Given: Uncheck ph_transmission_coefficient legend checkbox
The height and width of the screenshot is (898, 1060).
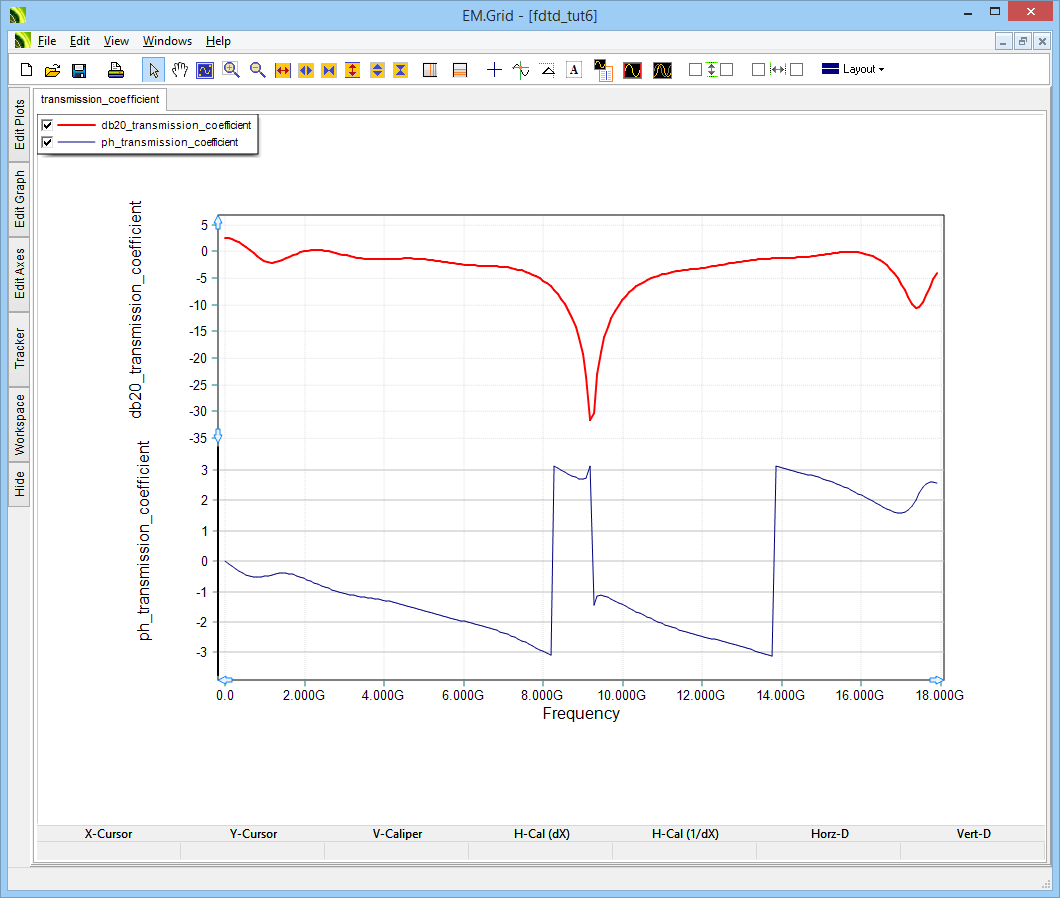Looking at the screenshot, I should pyautogui.click(x=47, y=142).
